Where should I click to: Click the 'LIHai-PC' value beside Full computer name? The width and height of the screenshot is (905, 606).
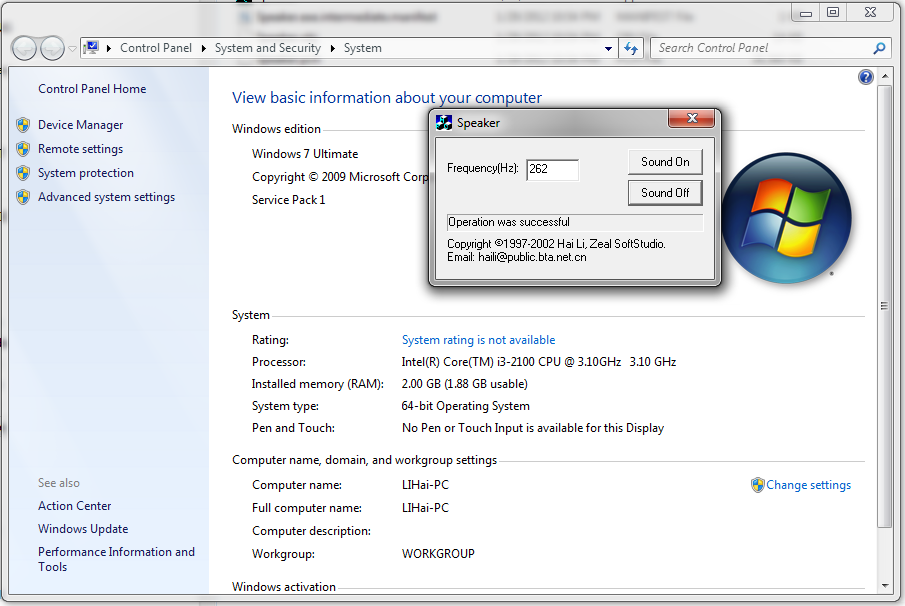(x=425, y=508)
